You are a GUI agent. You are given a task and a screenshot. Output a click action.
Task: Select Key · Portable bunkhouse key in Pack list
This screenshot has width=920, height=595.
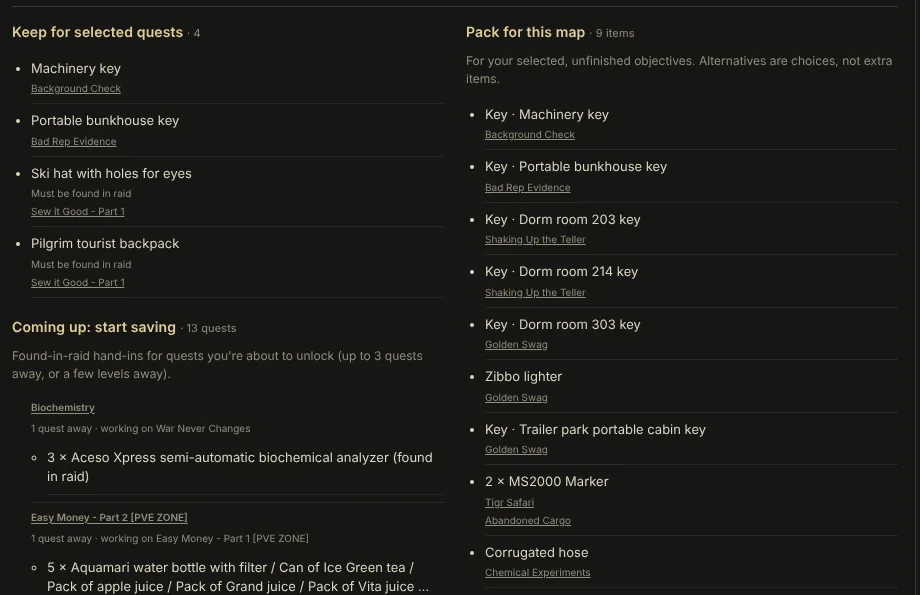(576, 167)
